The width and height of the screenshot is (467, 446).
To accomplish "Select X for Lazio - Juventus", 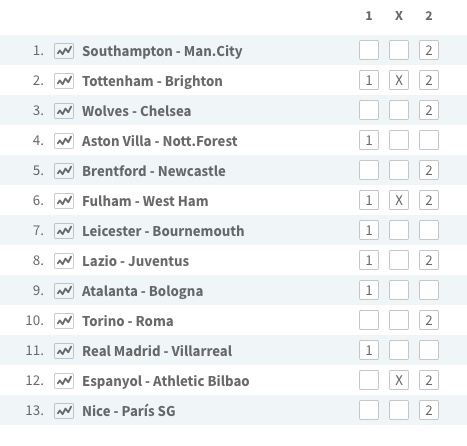I will point(399,260).
